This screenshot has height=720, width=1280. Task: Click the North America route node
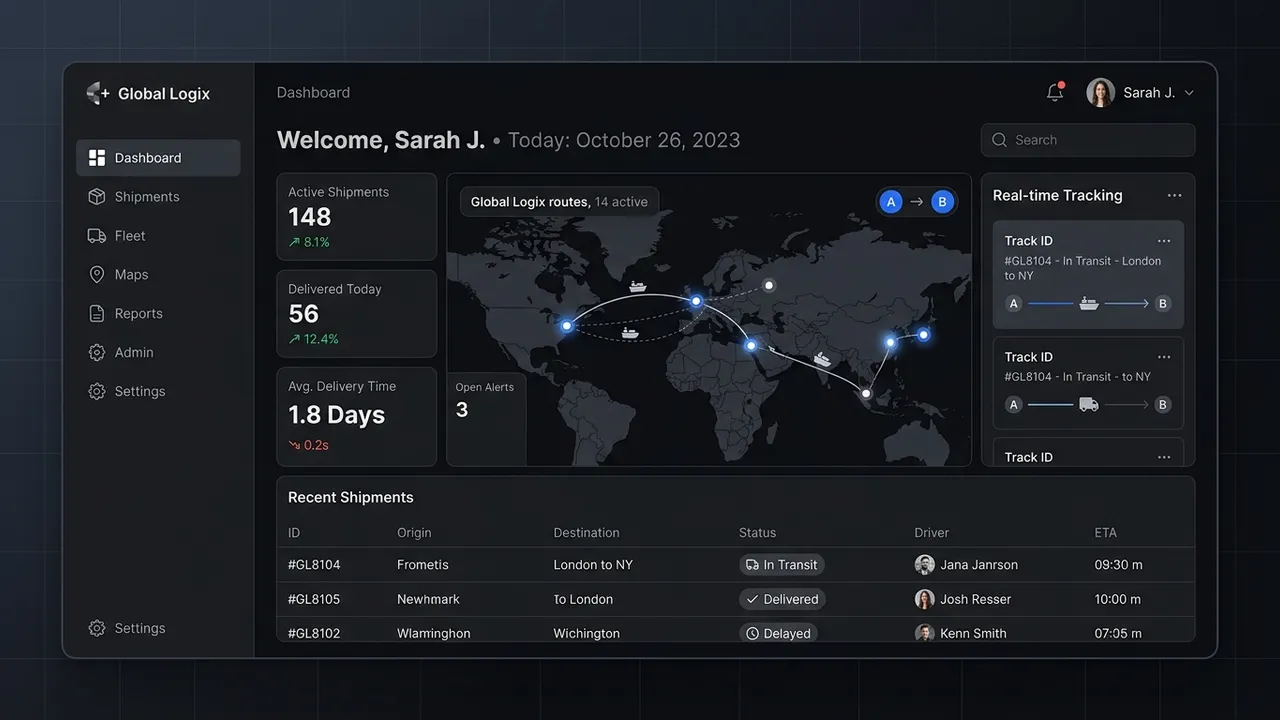pyautogui.click(x=567, y=326)
